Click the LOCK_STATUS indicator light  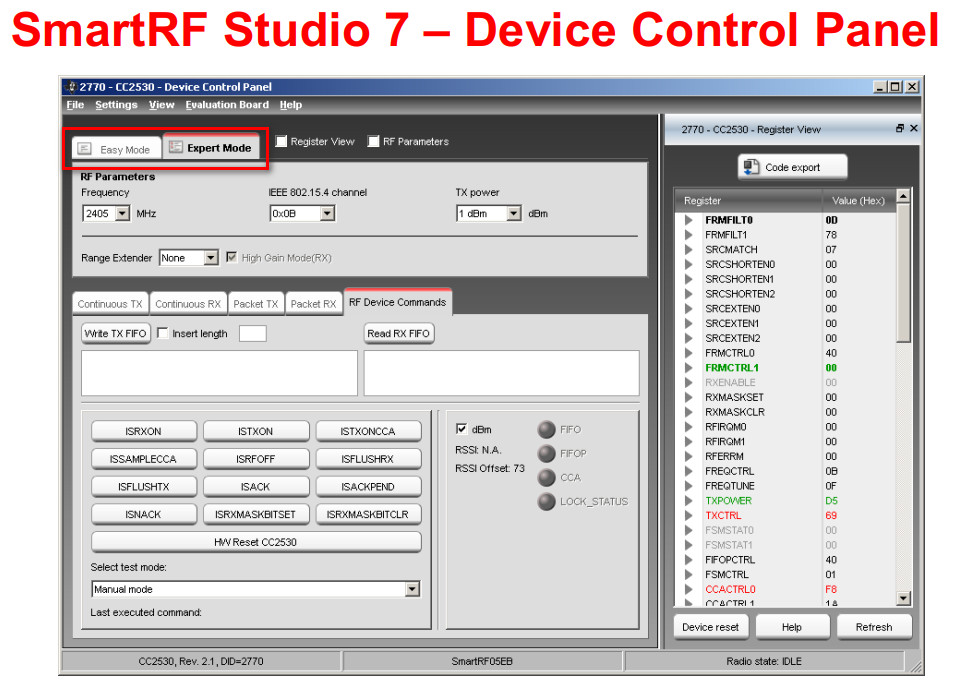(546, 501)
